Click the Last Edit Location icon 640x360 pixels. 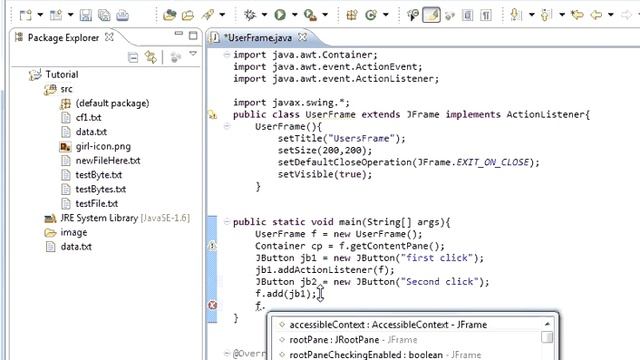(x=577, y=15)
